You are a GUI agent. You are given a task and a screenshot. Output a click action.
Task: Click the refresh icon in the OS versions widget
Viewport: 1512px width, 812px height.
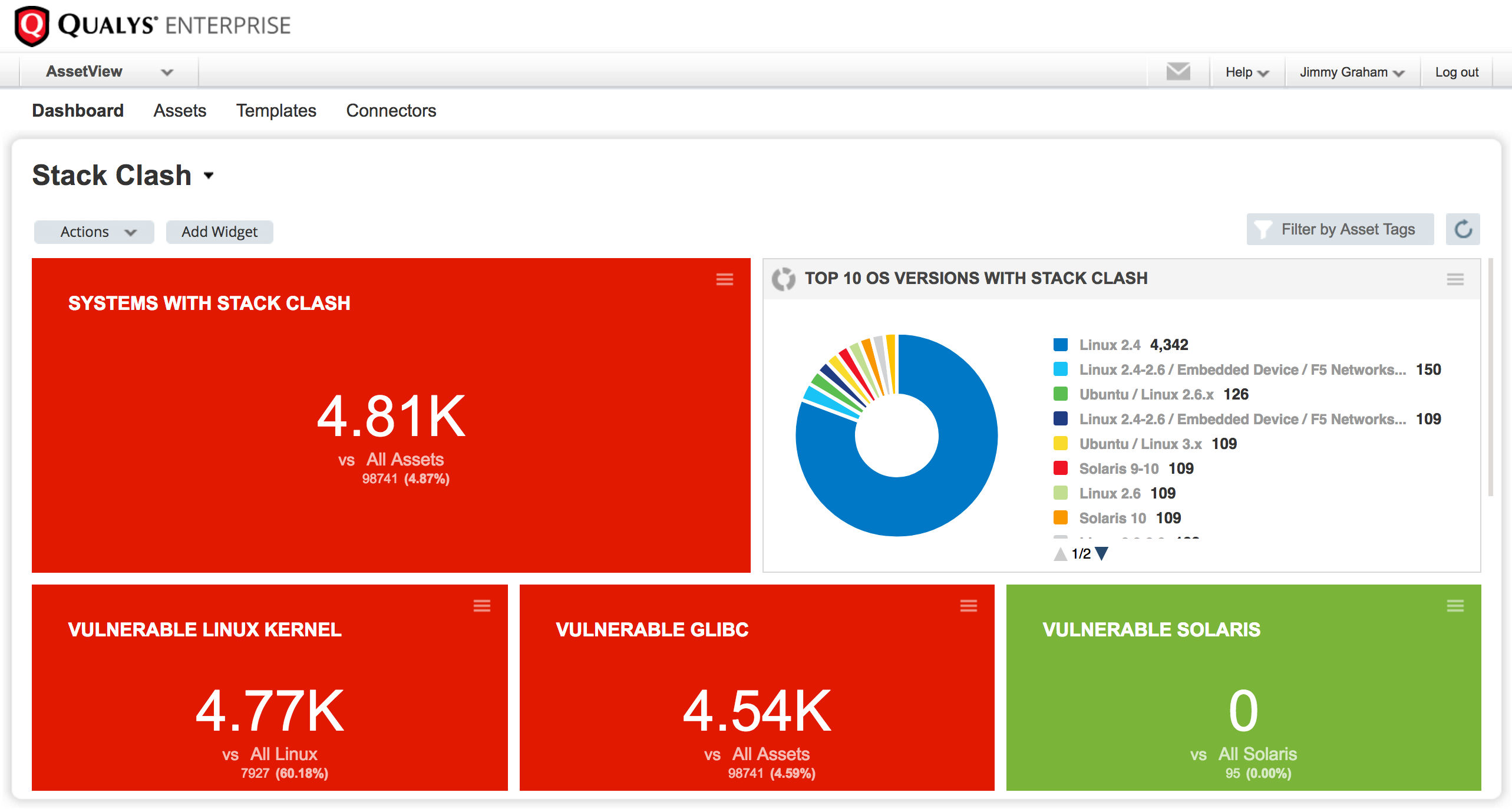click(784, 278)
